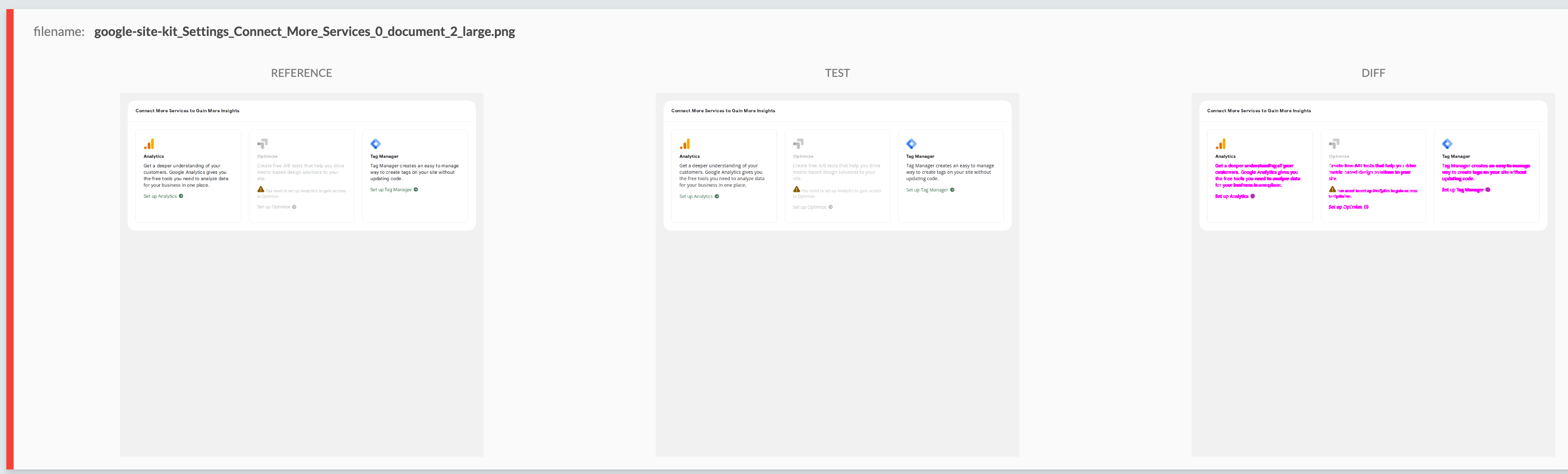Viewport: 1568px width, 474px height.
Task: Click the magenta Tag Manager description text in DIFF
Action: coord(1486,172)
